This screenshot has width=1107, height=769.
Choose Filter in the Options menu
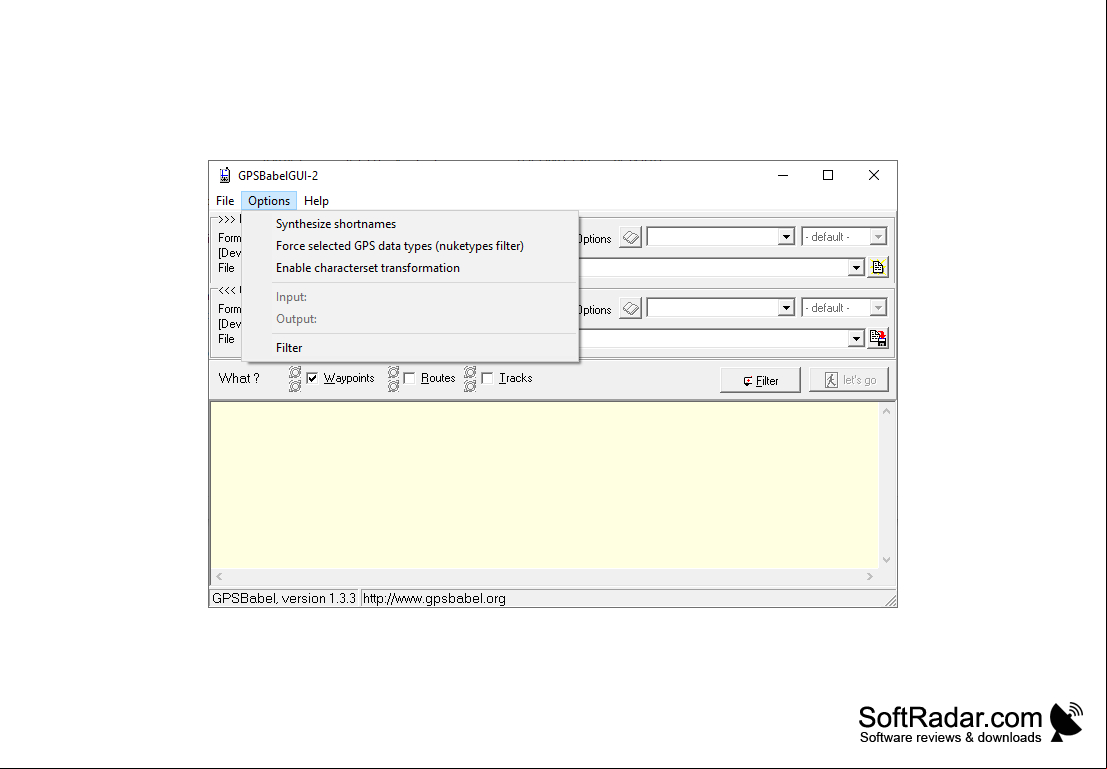[409, 347]
